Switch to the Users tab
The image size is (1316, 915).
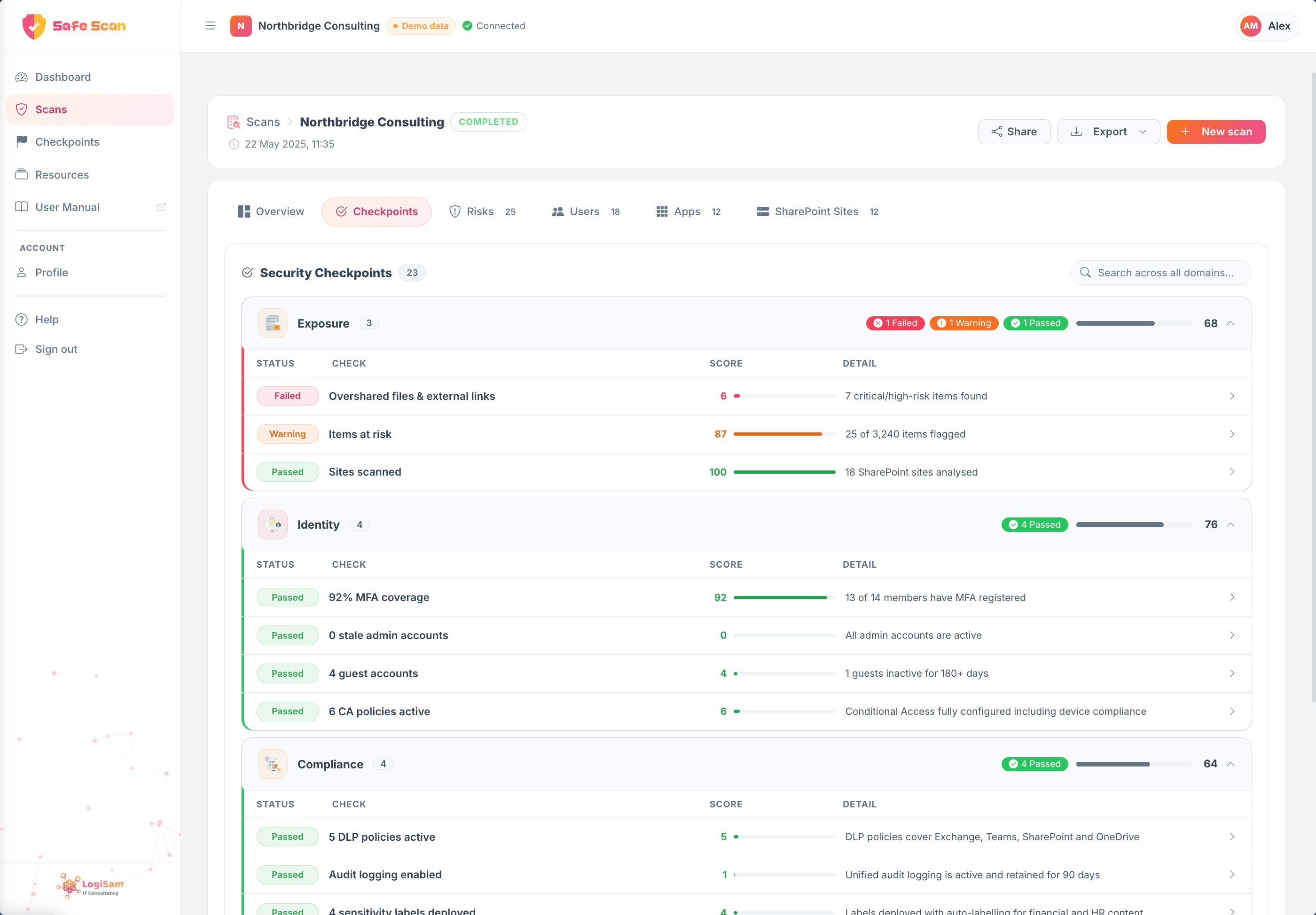(x=586, y=211)
